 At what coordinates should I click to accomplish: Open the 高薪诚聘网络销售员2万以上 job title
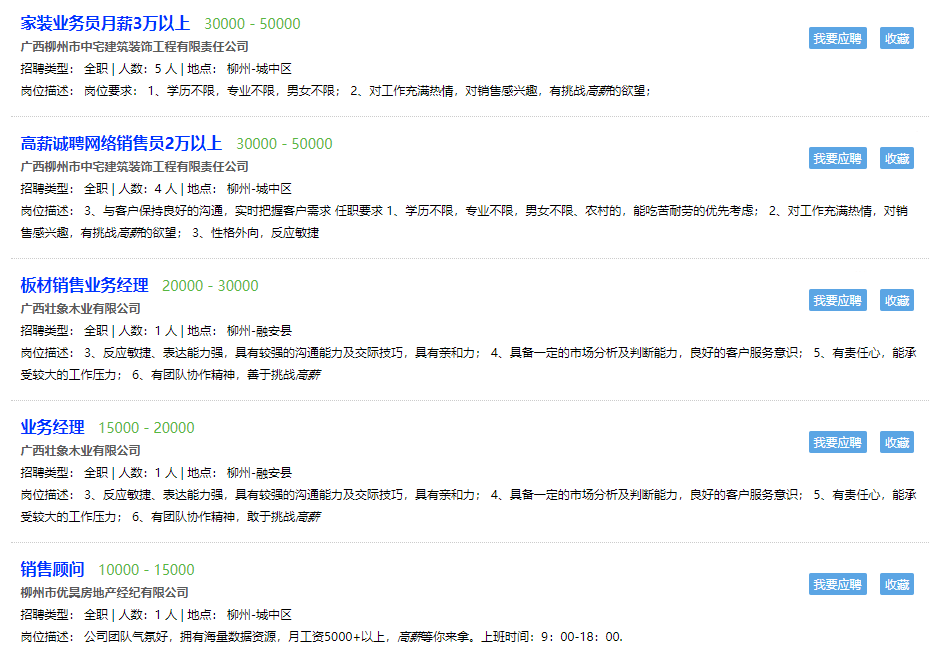tap(121, 144)
